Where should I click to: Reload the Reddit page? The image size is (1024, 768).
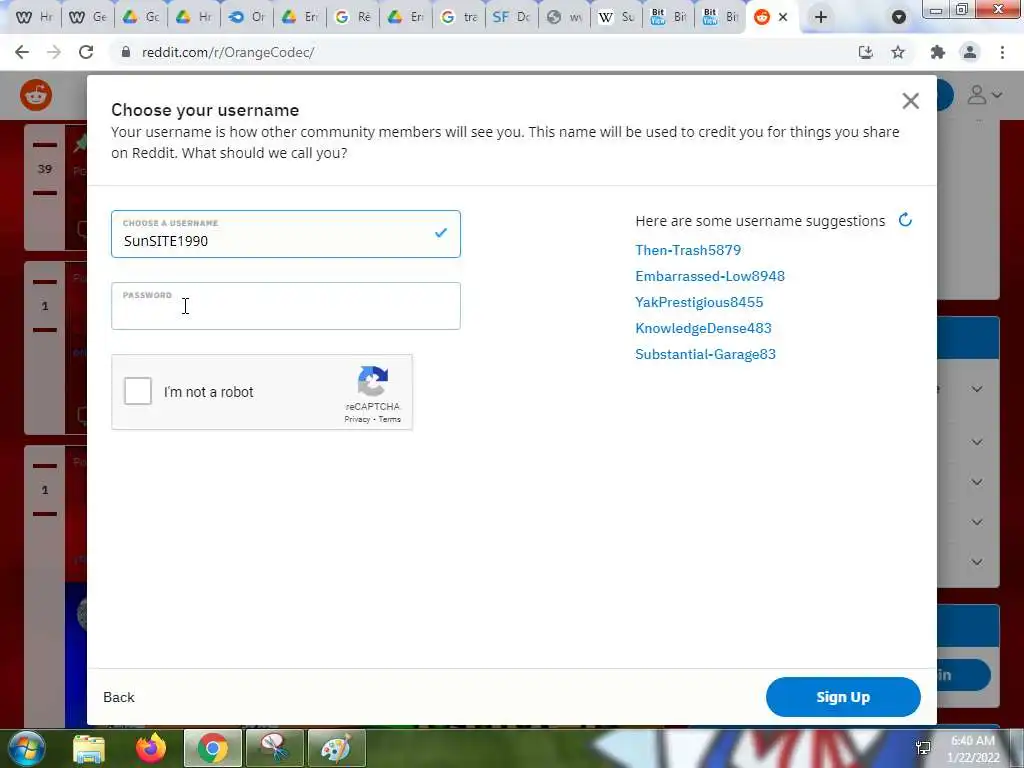(86, 52)
